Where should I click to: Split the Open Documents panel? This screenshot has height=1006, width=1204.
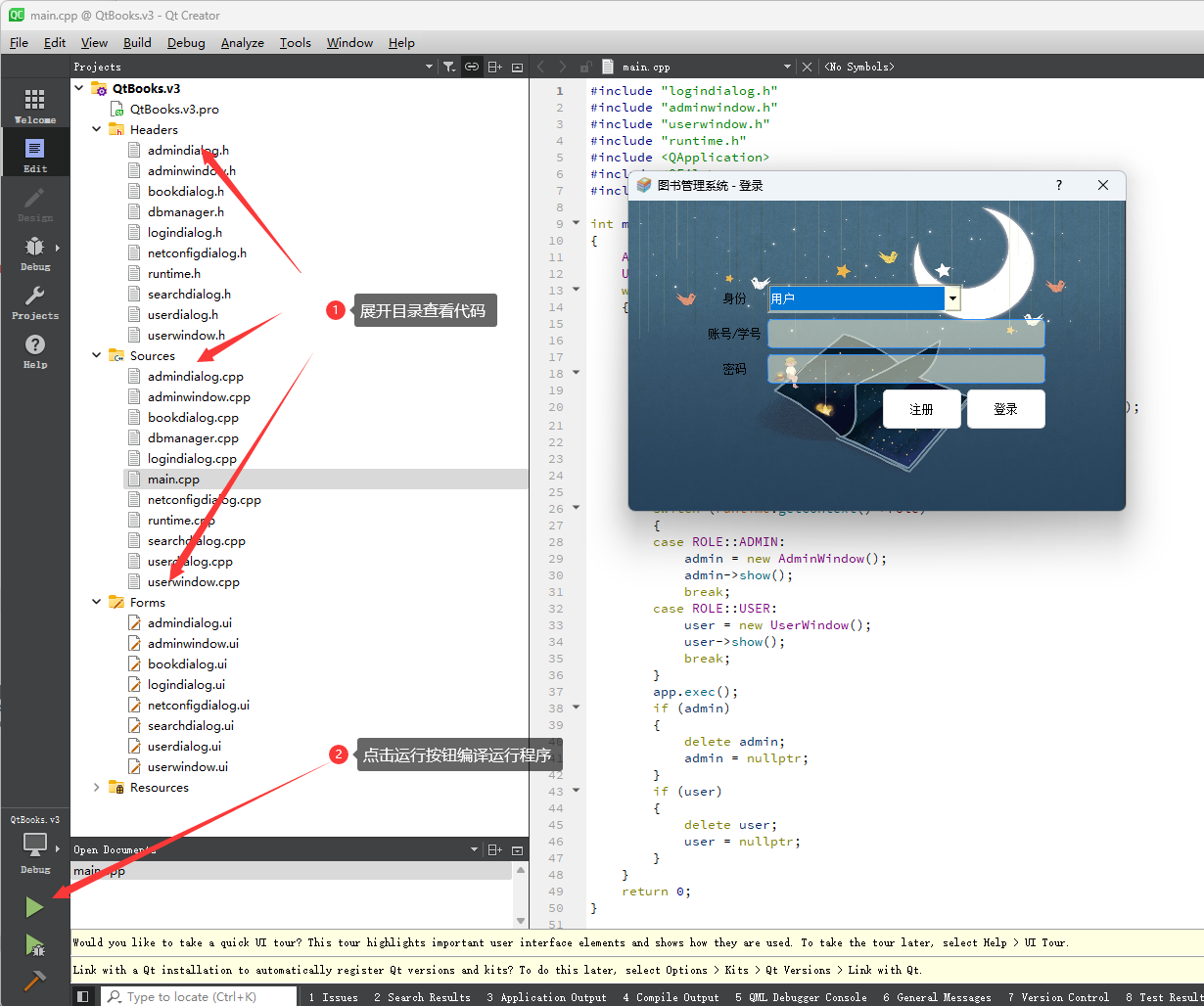point(495,849)
